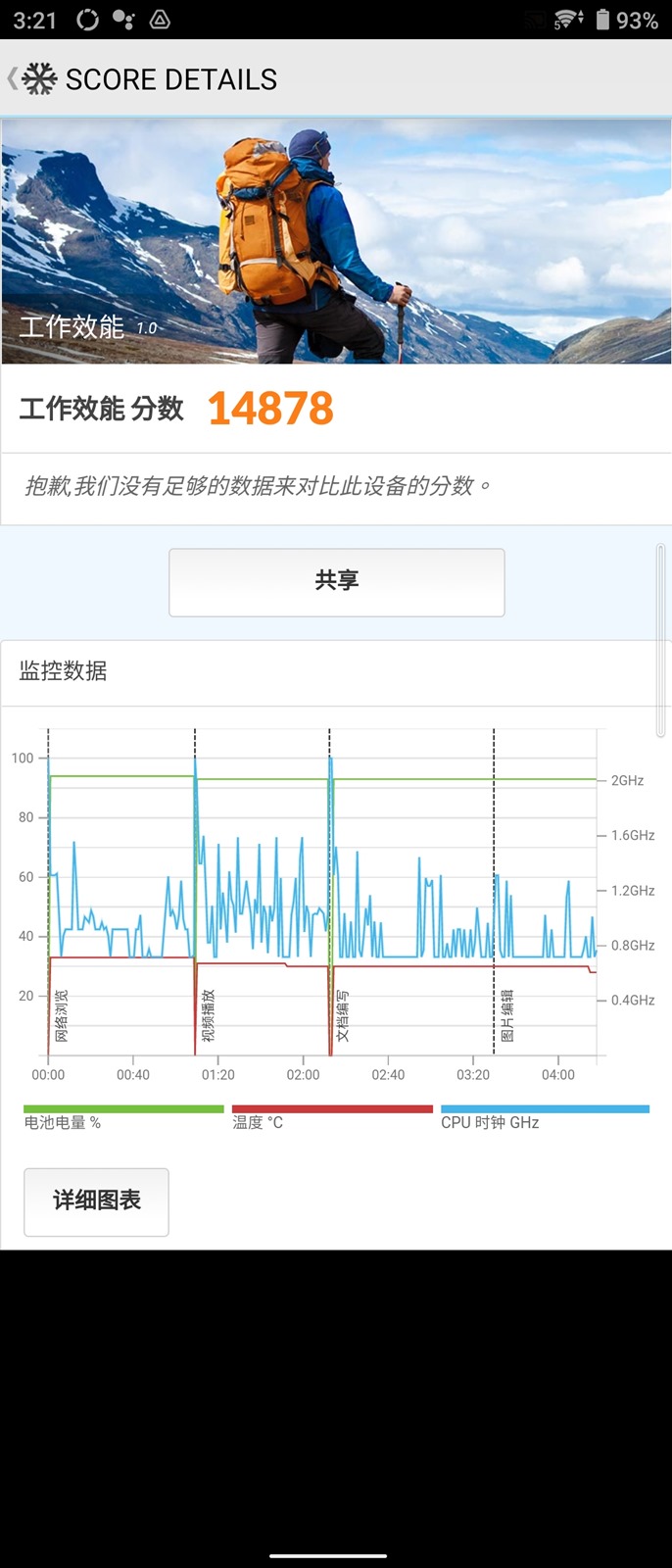Viewport: 672px width, 1568px height.
Task: Tap the faint no-SIM icon in status bar
Action: click(x=535, y=20)
